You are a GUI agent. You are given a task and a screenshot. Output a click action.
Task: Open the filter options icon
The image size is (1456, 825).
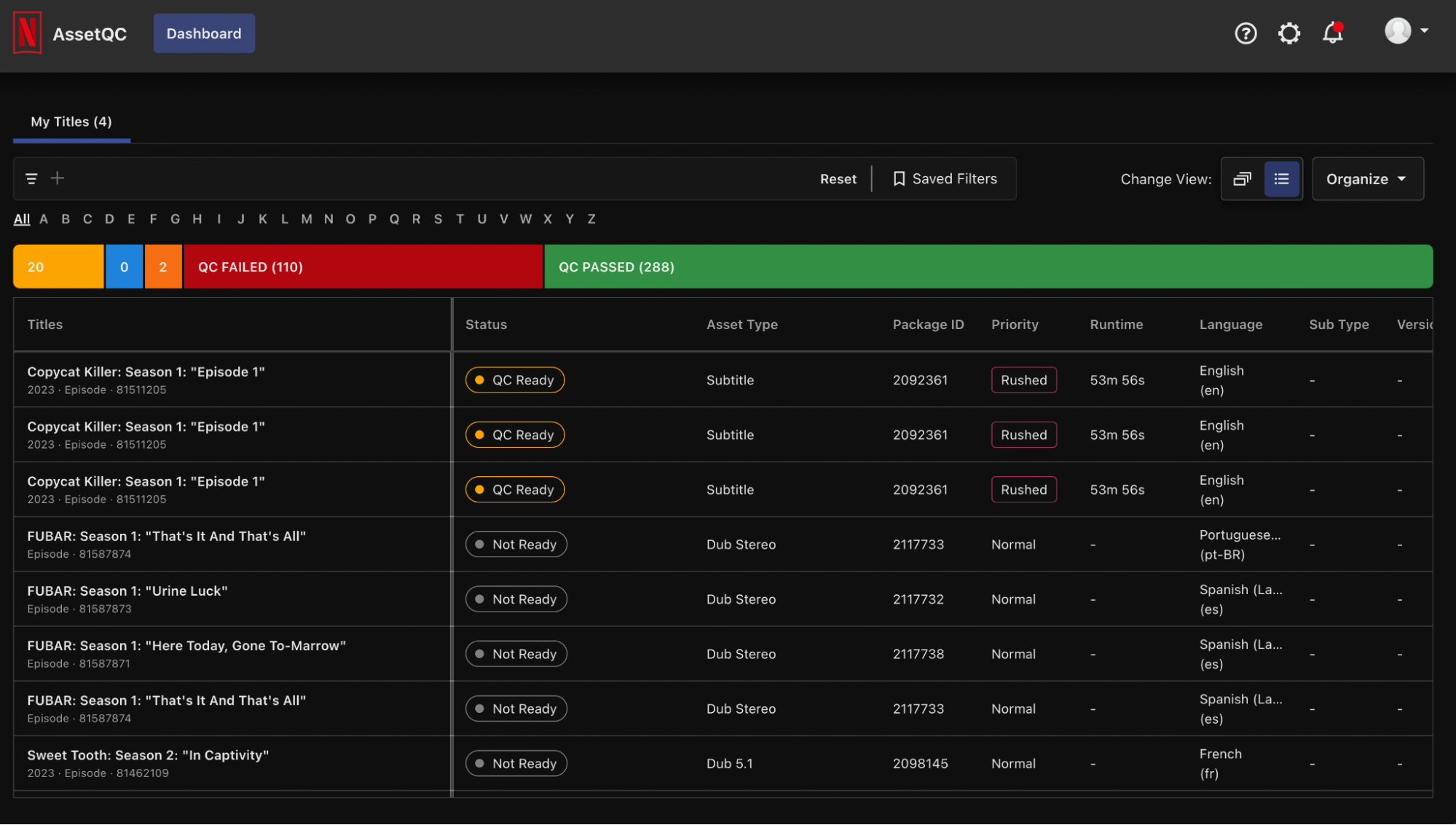pos(31,178)
